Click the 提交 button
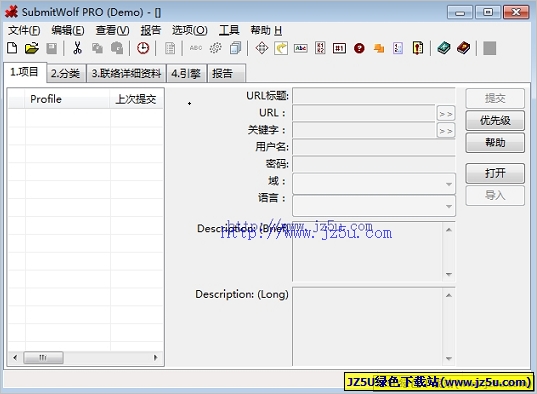This screenshot has height=394, width=537. pyautogui.click(x=495, y=98)
